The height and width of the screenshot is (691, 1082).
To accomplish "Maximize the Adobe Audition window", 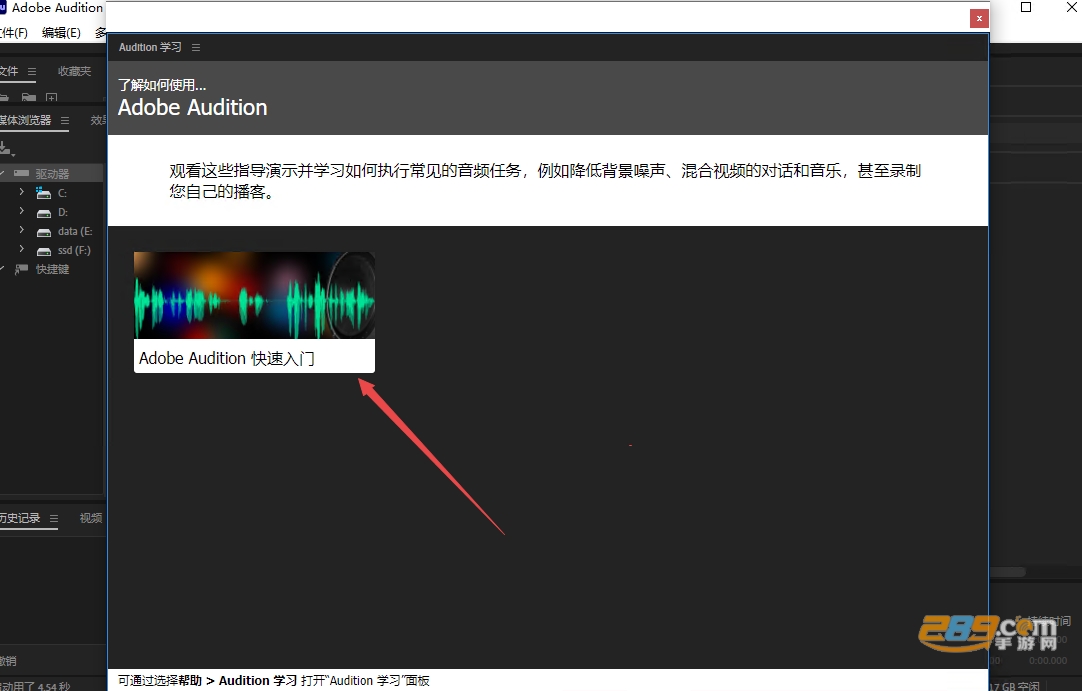I will tap(1026, 8).
